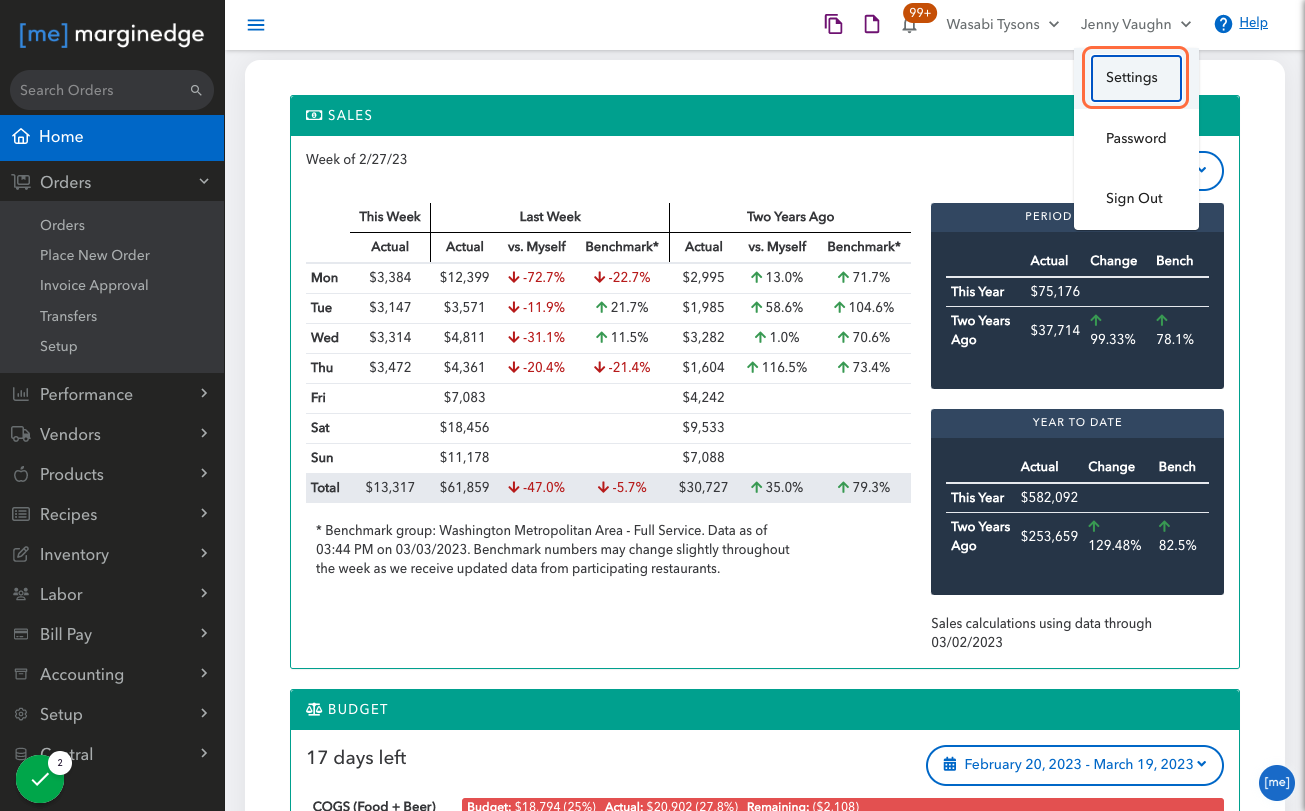Click the Bill Pay card icon
The image size is (1305, 811).
click(21, 634)
